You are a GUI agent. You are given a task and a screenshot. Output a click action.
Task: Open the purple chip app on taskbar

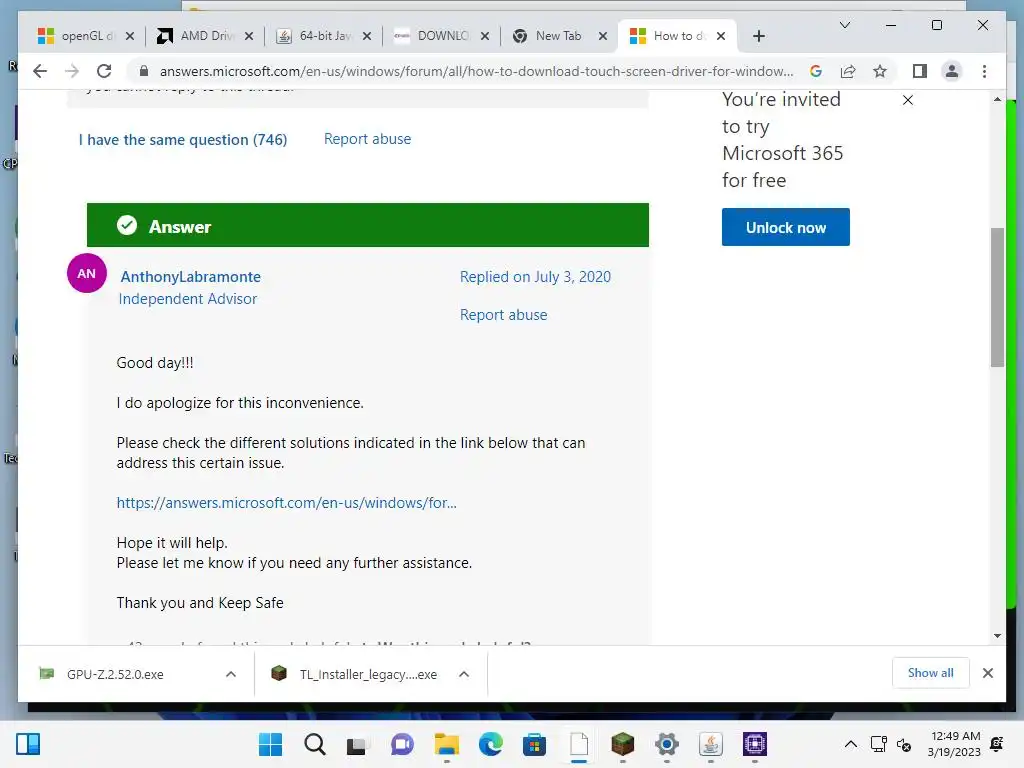tap(755, 744)
